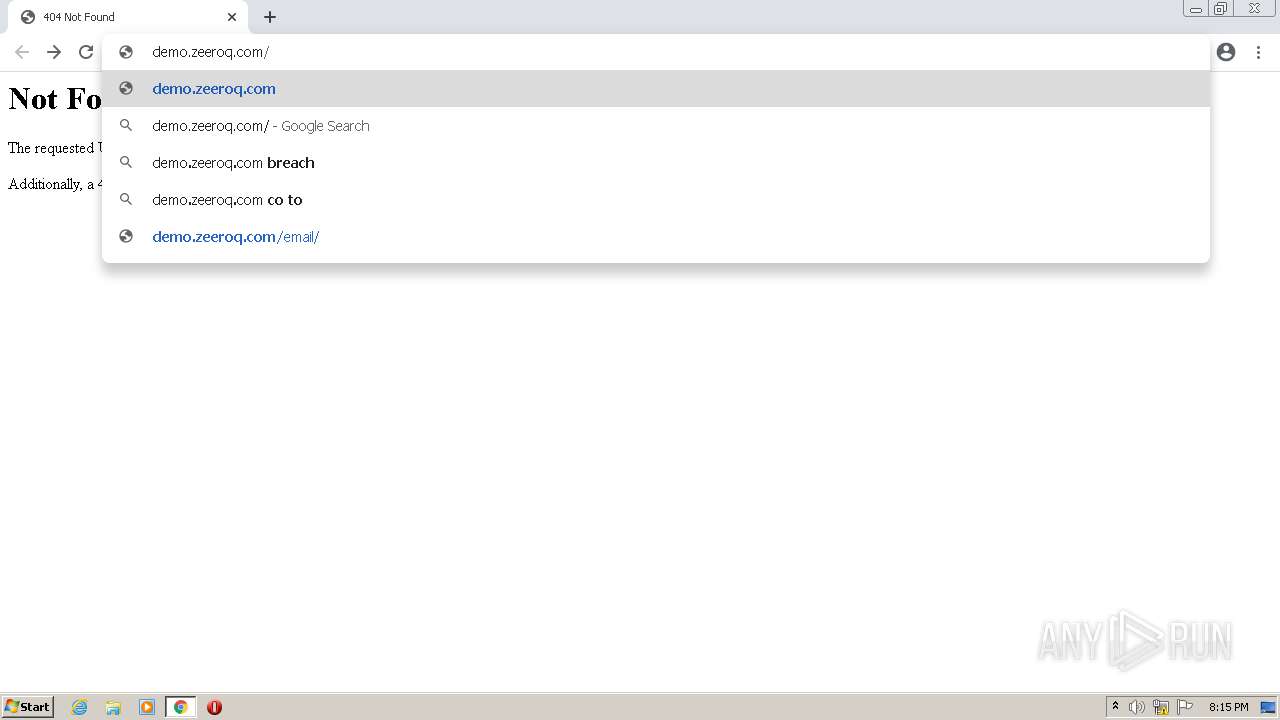Open File Explorer from the taskbar
Screen dimensions: 1280x720
click(113, 707)
